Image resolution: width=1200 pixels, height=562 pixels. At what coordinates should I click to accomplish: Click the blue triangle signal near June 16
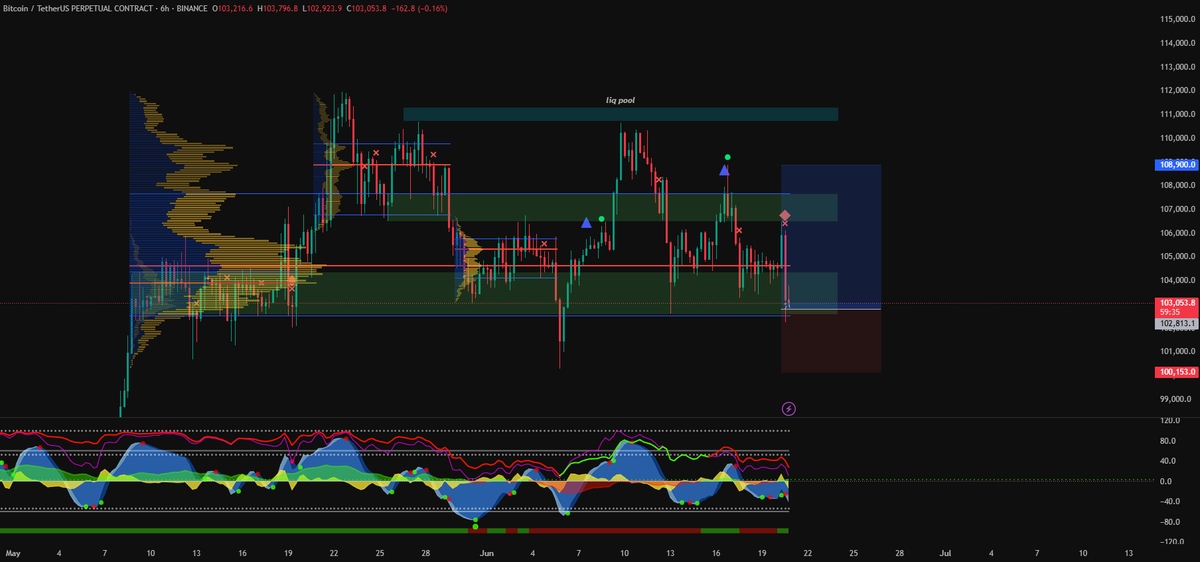[724, 171]
